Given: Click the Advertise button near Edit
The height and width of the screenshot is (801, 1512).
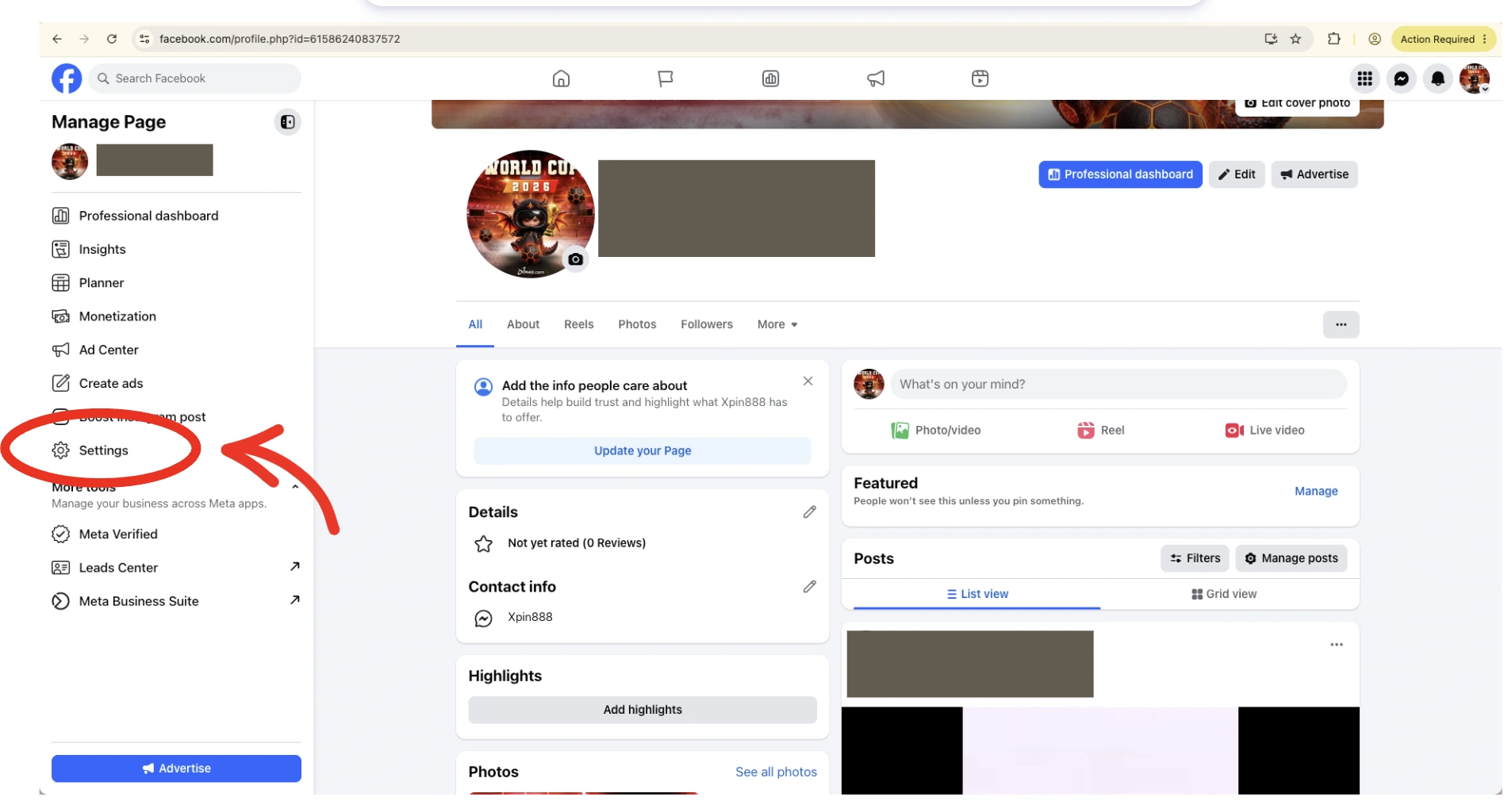Looking at the screenshot, I should (x=1314, y=174).
